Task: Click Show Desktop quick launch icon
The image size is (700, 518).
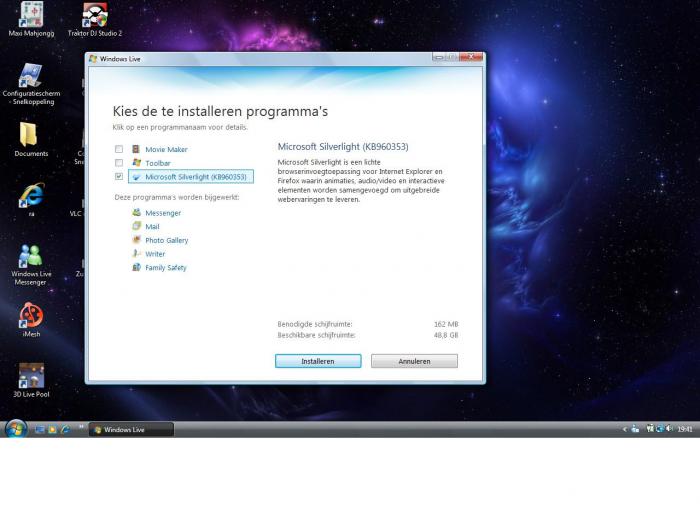Action: pos(40,430)
